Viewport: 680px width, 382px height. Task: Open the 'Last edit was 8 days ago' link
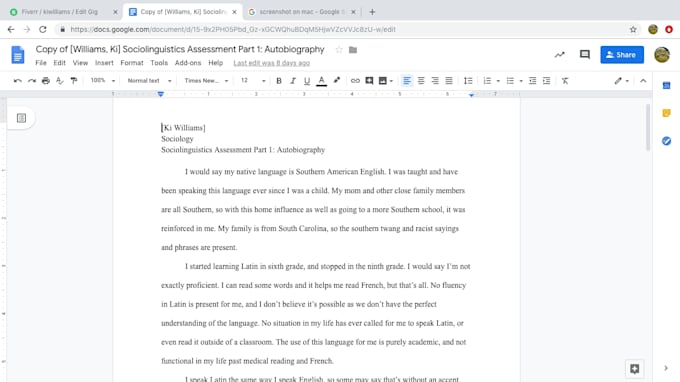271,63
